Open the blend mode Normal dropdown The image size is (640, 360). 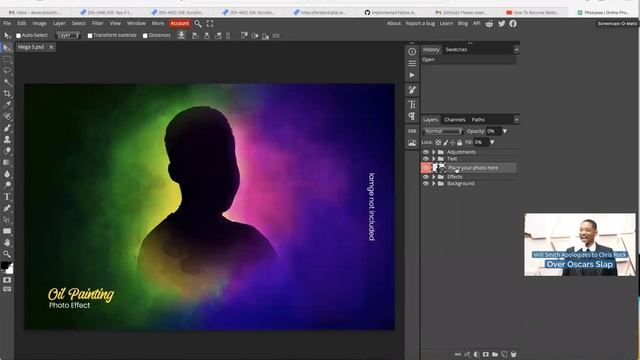pyautogui.click(x=443, y=131)
